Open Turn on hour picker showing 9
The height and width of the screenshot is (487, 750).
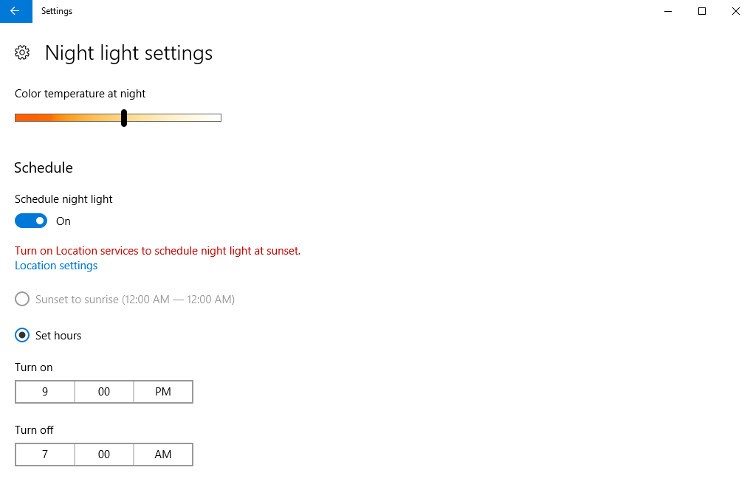point(45,392)
